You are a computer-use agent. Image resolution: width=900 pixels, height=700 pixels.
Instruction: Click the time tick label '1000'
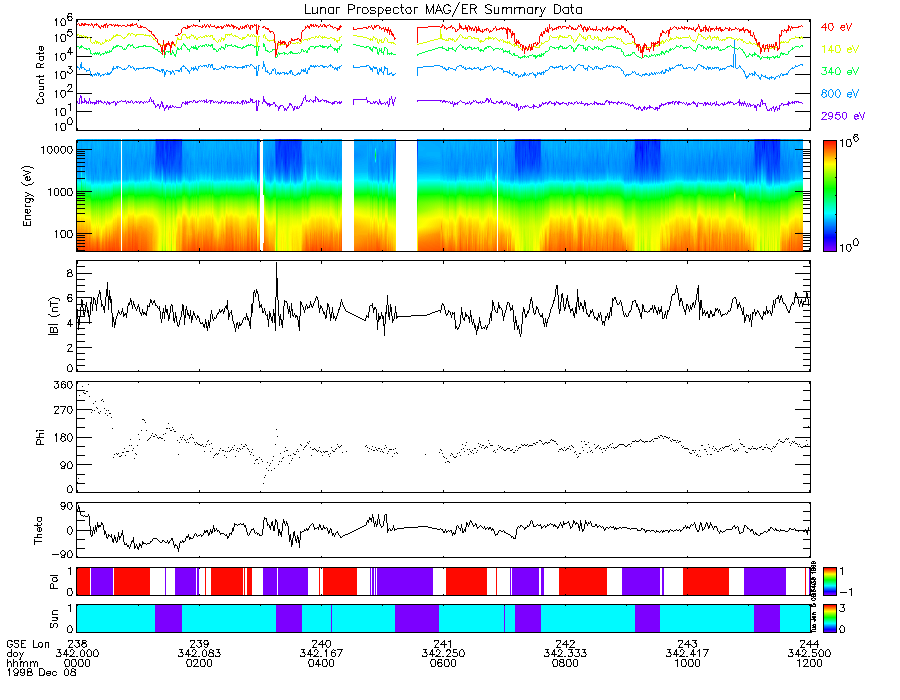tap(687, 663)
